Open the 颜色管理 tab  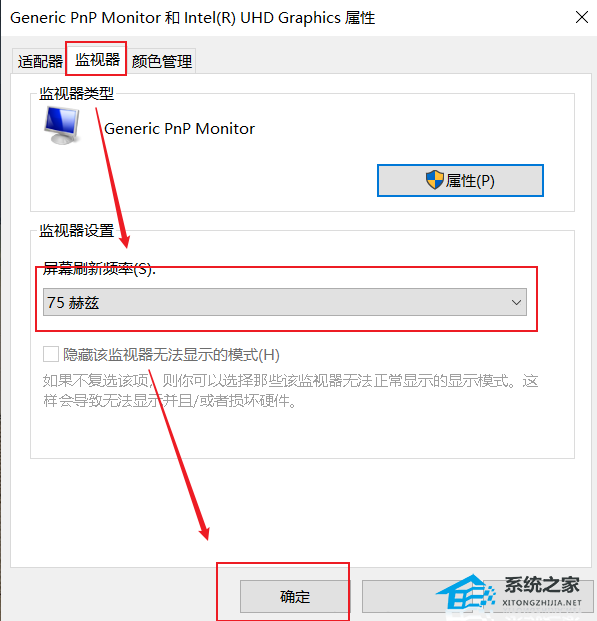[x=162, y=61]
